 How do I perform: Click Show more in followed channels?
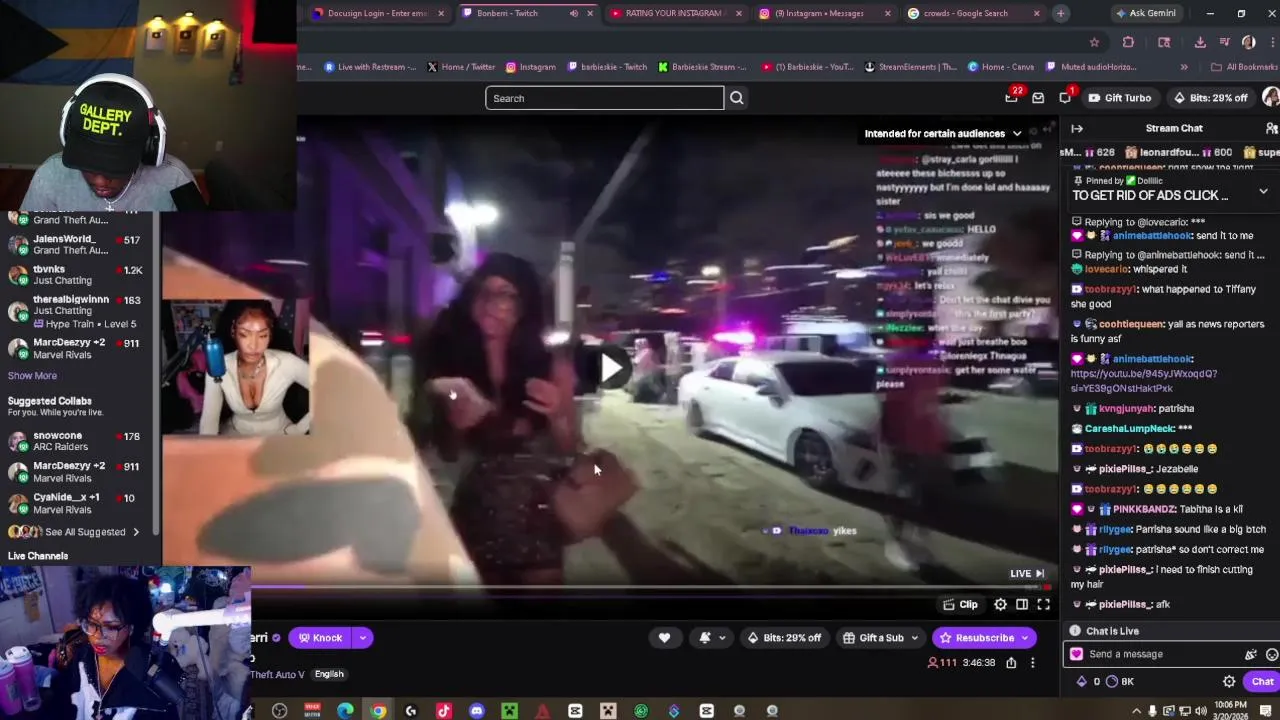pos(32,376)
